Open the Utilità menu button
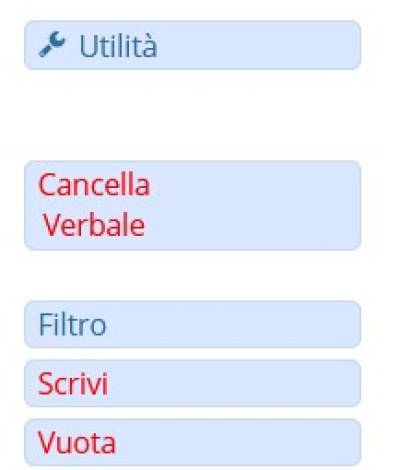Viewport: 400px width, 470px height. pyautogui.click(x=193, y=45)
